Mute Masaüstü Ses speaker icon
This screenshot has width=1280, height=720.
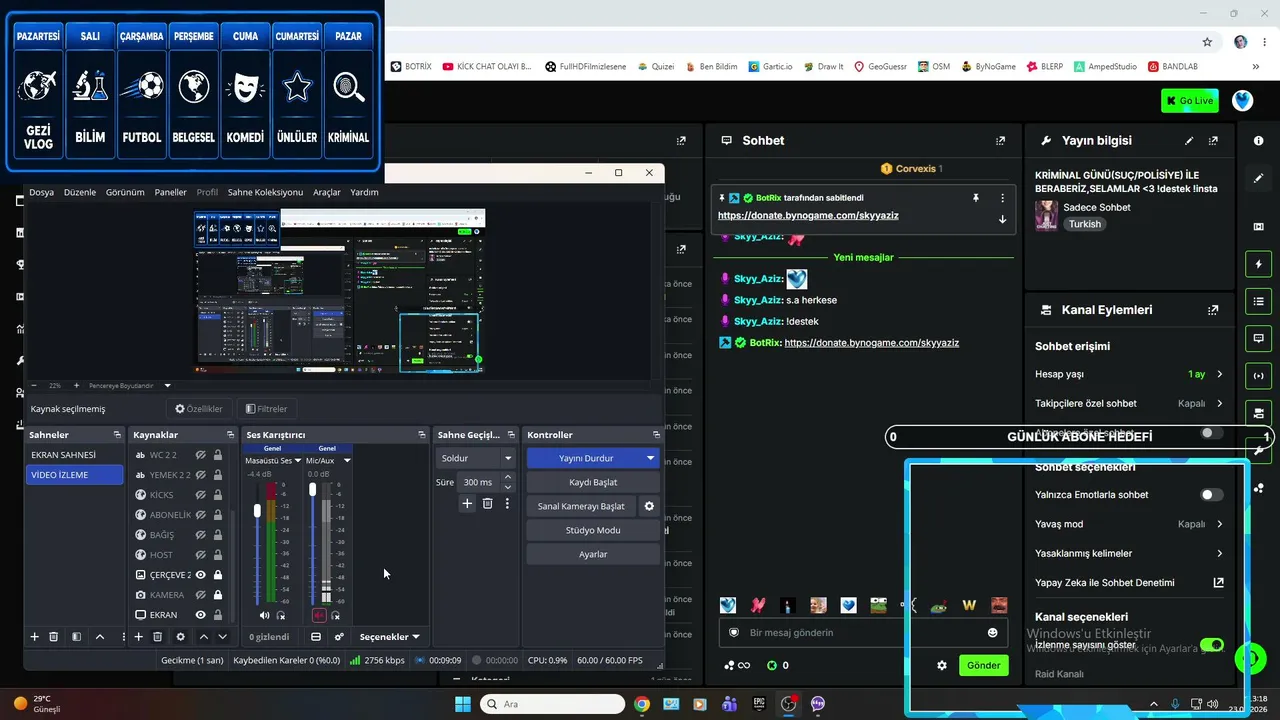click(265, 616)
